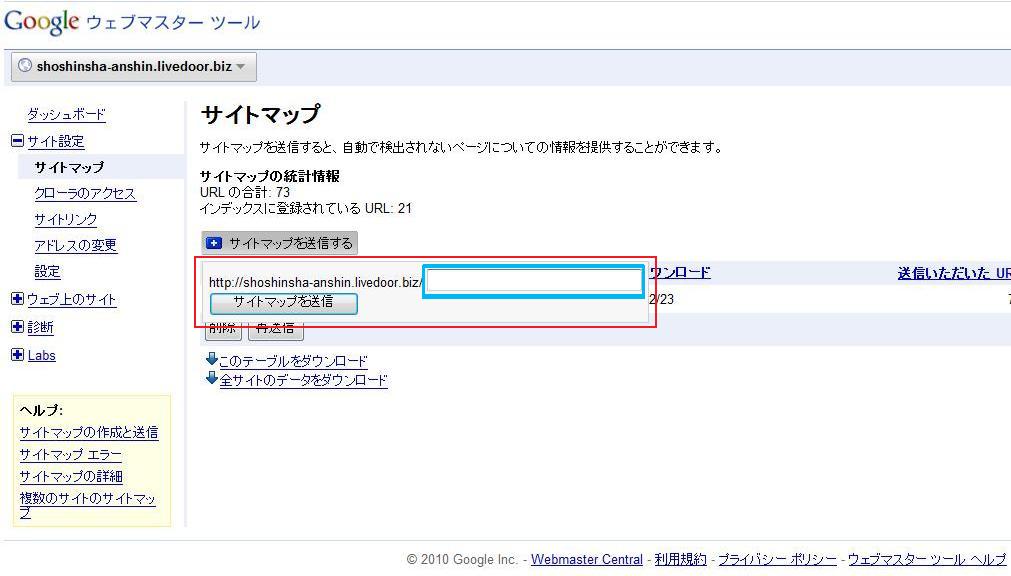
Task: Click the blue plus icon on サイトマップを送信する
Action: pos(213,243)
